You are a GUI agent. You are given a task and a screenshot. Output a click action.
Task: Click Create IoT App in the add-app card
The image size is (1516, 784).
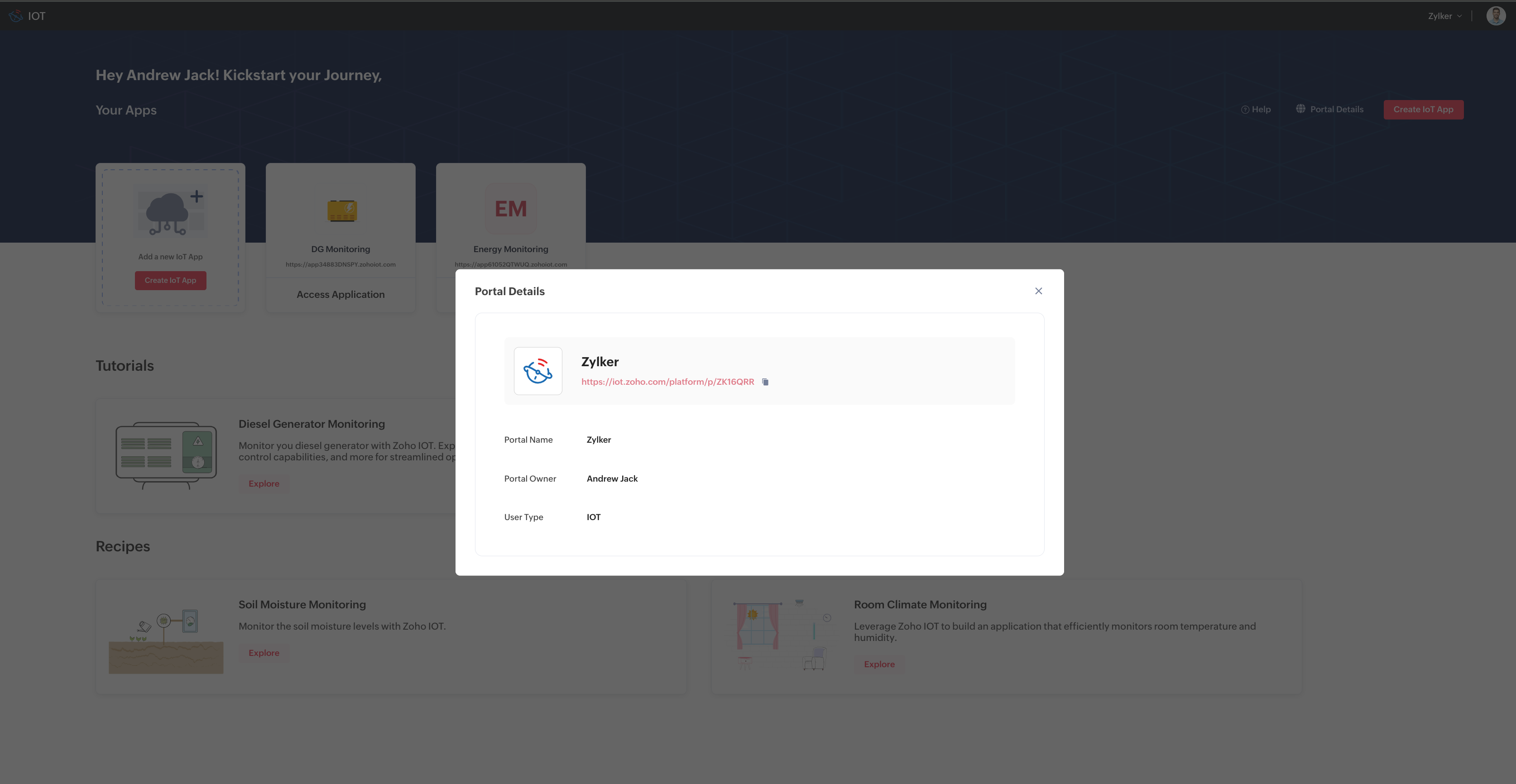(x=171, y=281)
